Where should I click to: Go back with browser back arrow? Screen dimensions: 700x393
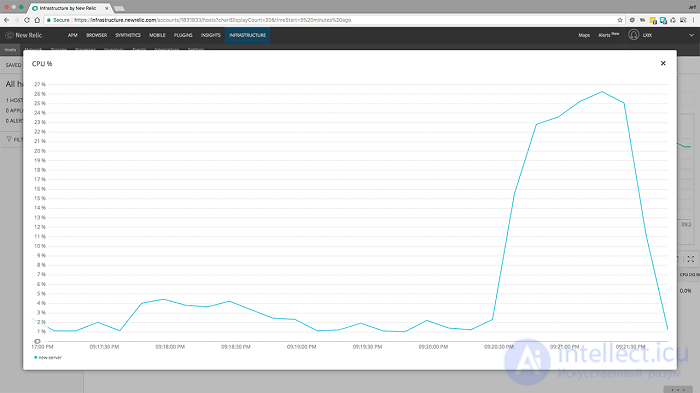coord(6,20)
